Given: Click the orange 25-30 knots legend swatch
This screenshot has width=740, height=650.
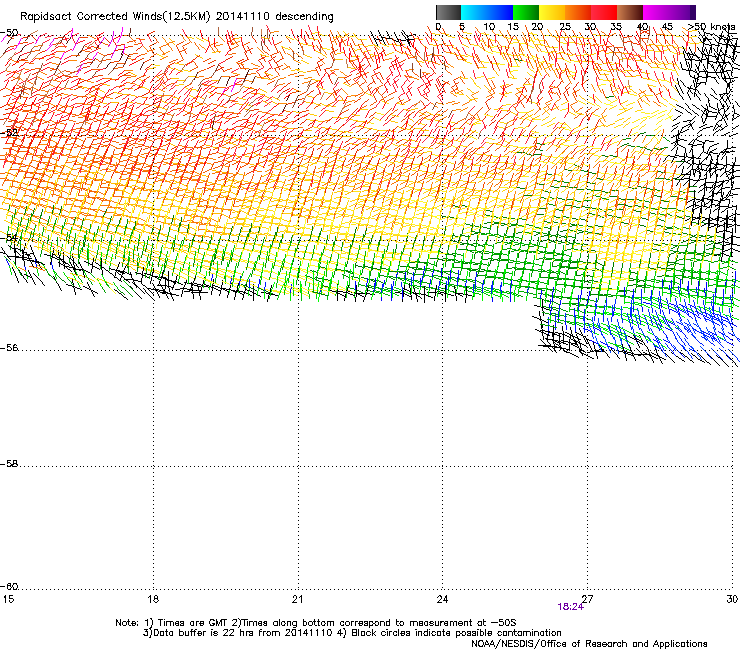Looking at the screenshot, I should pos(578,12).
